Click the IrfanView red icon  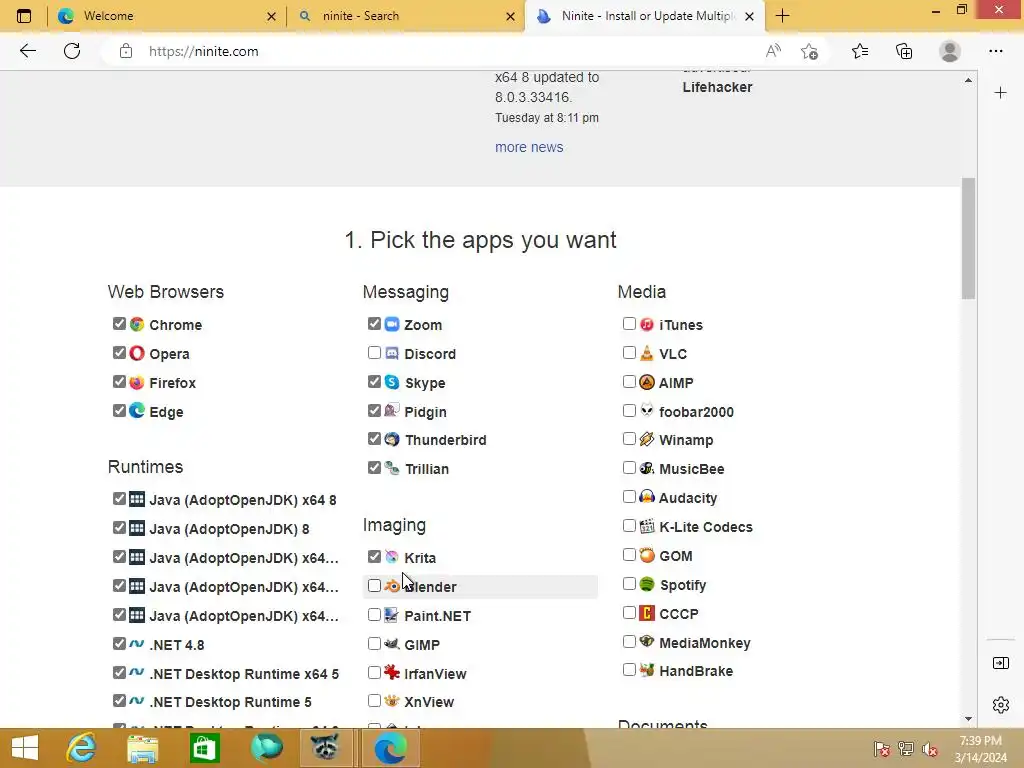[392, 673]
